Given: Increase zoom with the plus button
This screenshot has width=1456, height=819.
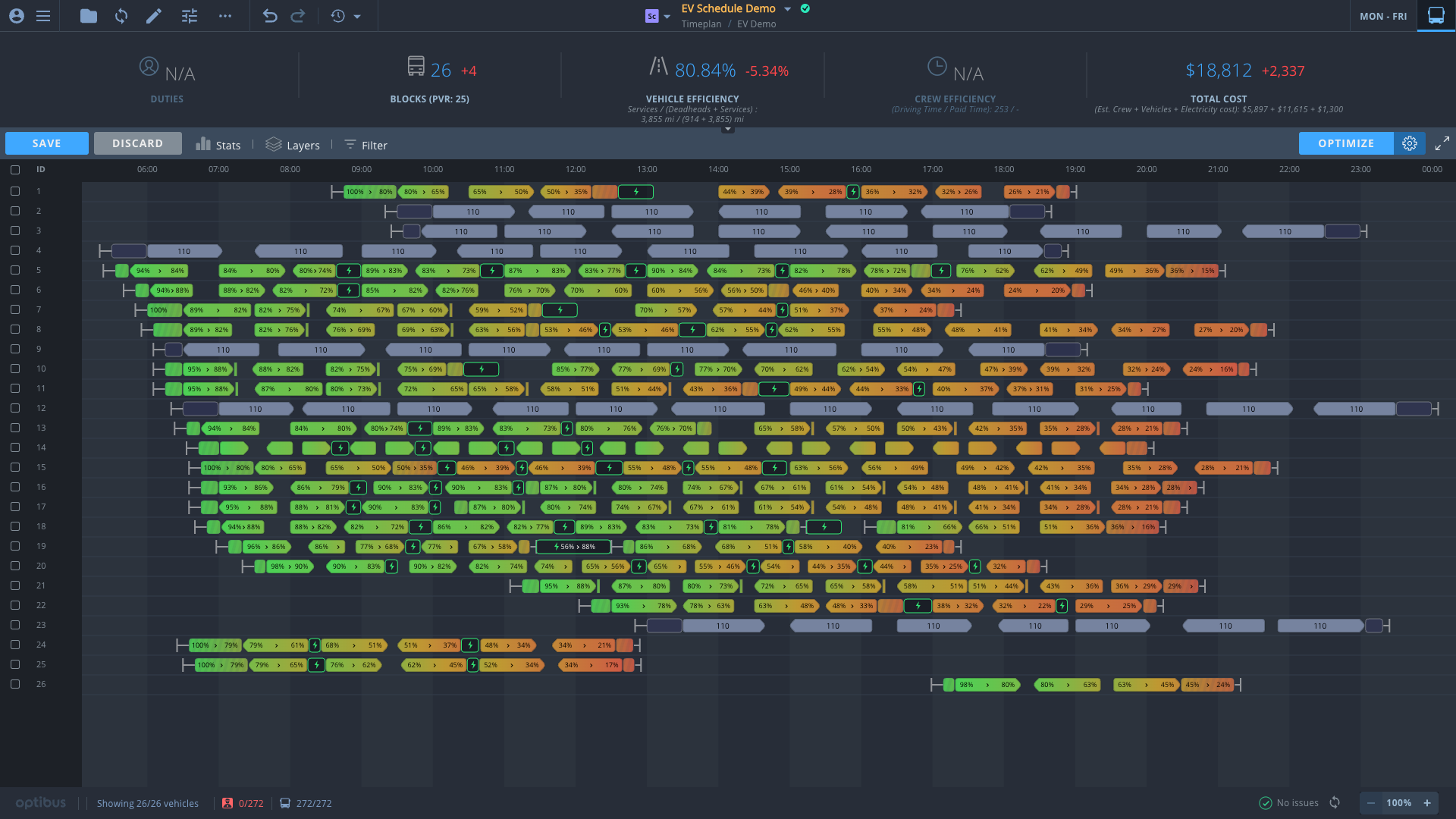Looking at the screenshot, I should tap(1427, 803).
